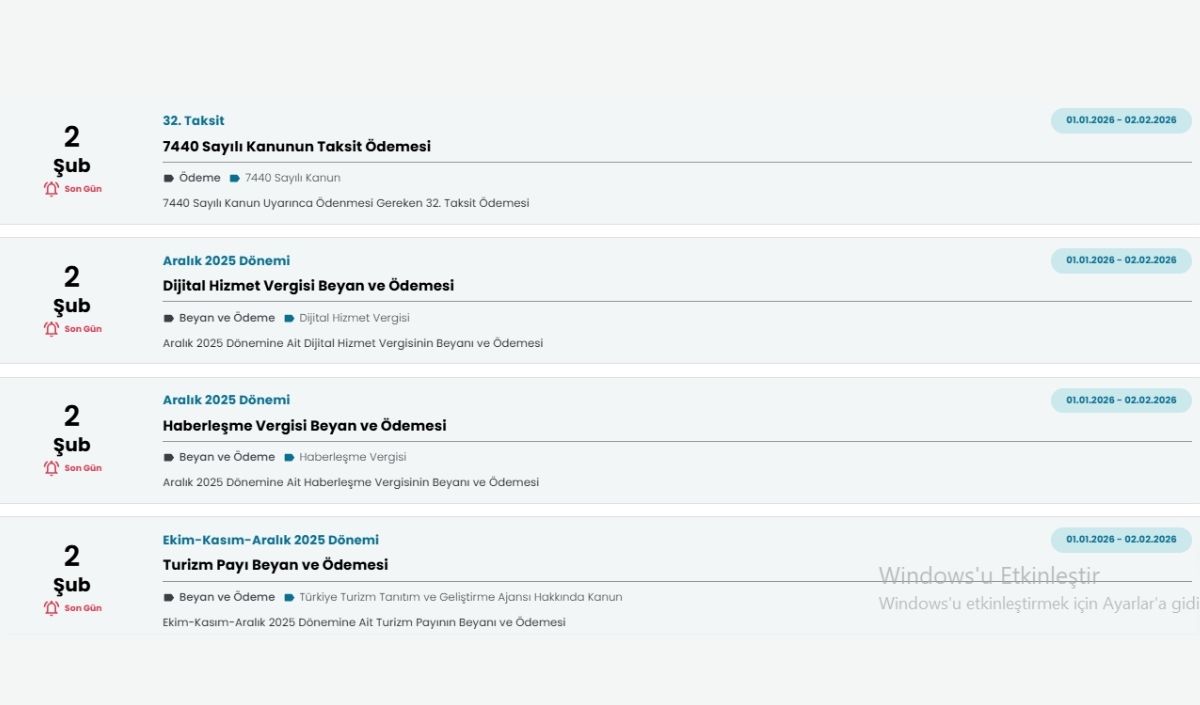Viewport: 1200px width, 705px height.
Task: Click the tag icon before 'Haberleşme Vergisi' label
Action: point(289,457)
